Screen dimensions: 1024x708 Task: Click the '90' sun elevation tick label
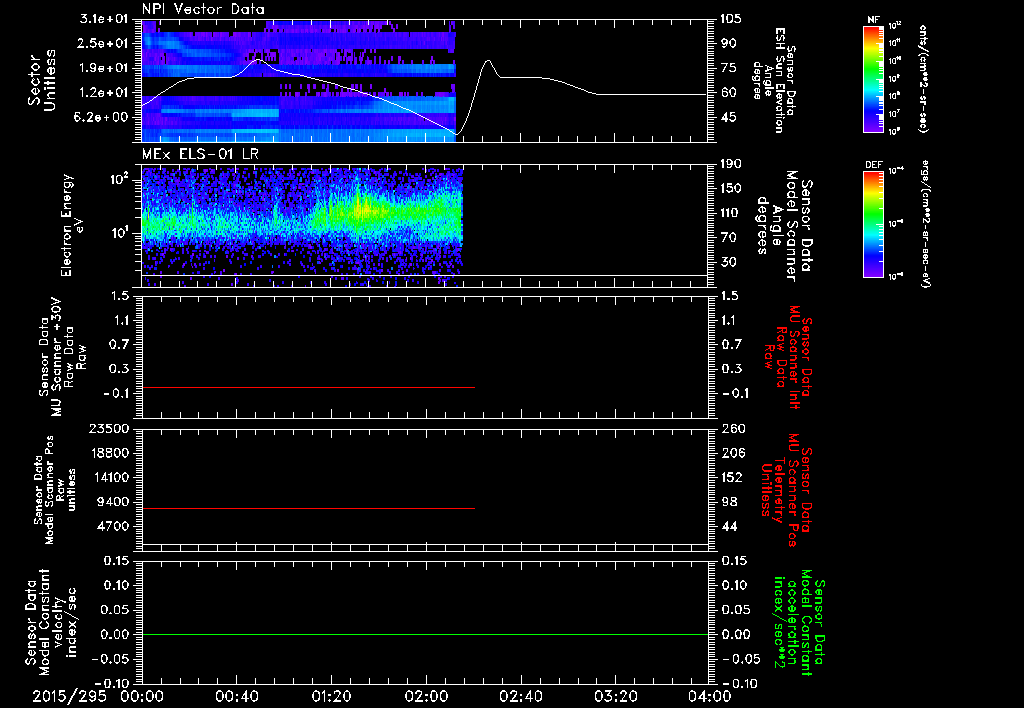pos(729,43)
